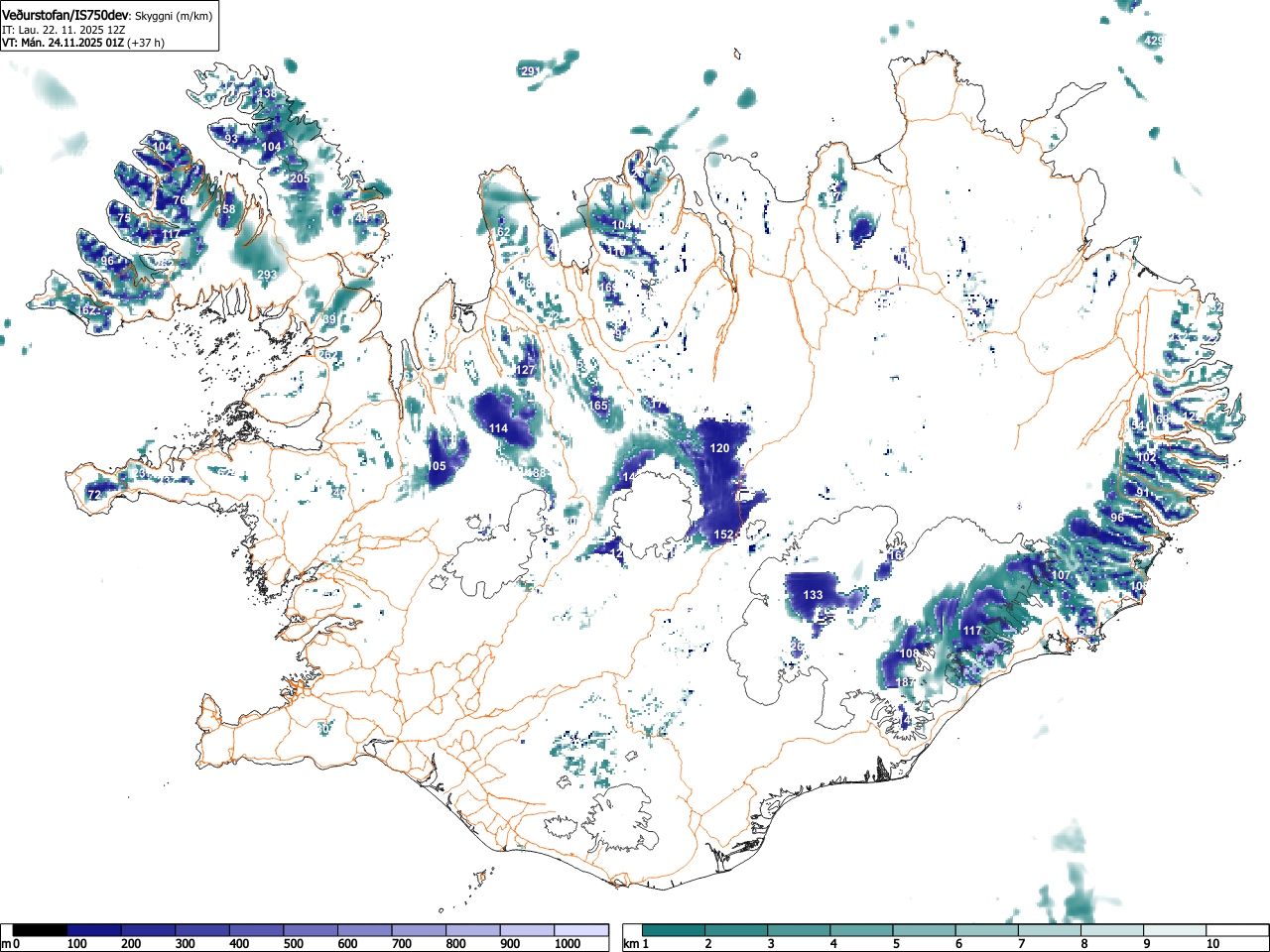The height and width of the screenshot is (952, 1270).
Task: Click the '152' value label
Action: point(724,535)
